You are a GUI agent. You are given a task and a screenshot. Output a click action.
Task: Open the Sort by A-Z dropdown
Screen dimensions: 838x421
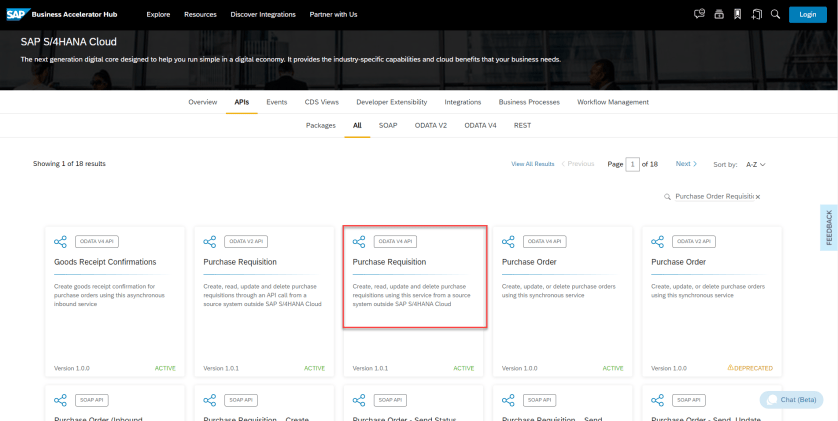756,165
